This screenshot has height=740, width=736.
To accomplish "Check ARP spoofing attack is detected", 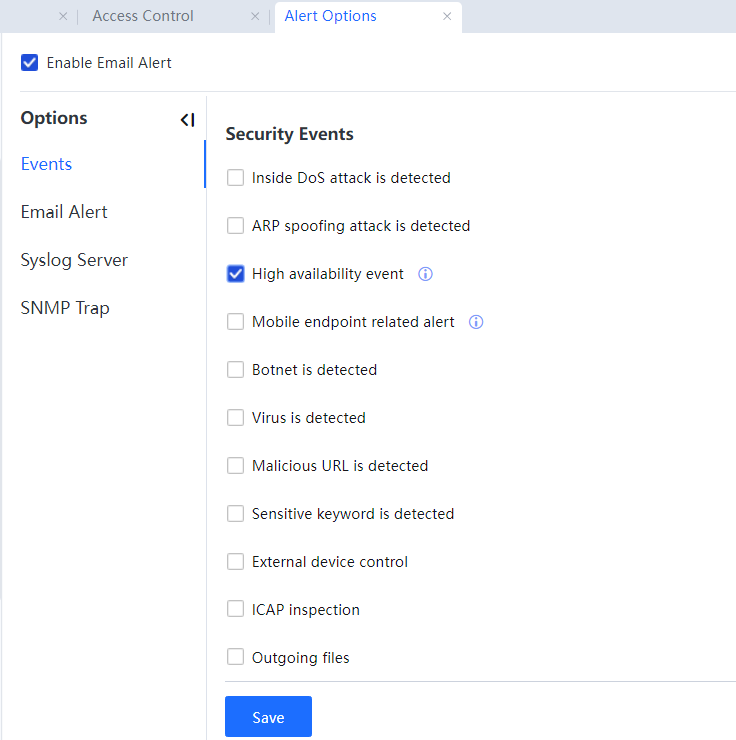I will [x=236, y=226].
